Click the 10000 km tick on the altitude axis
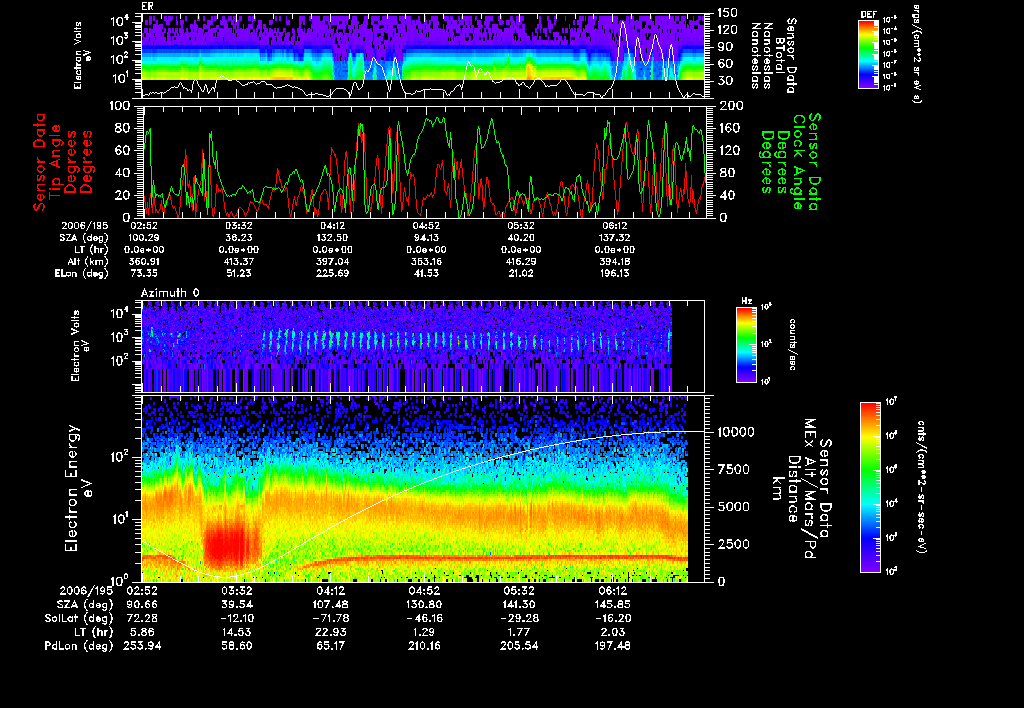 pyautogui.click(x=737, y=431)
